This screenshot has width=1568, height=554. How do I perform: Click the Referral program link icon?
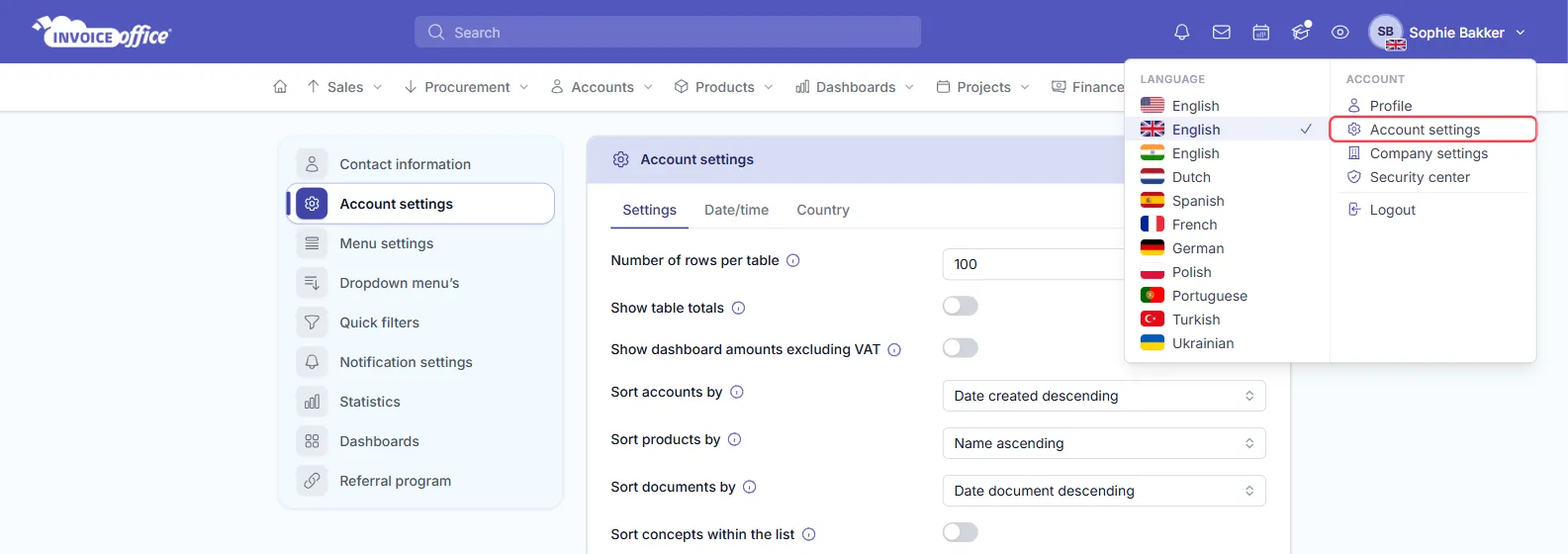tap(312, 481)
